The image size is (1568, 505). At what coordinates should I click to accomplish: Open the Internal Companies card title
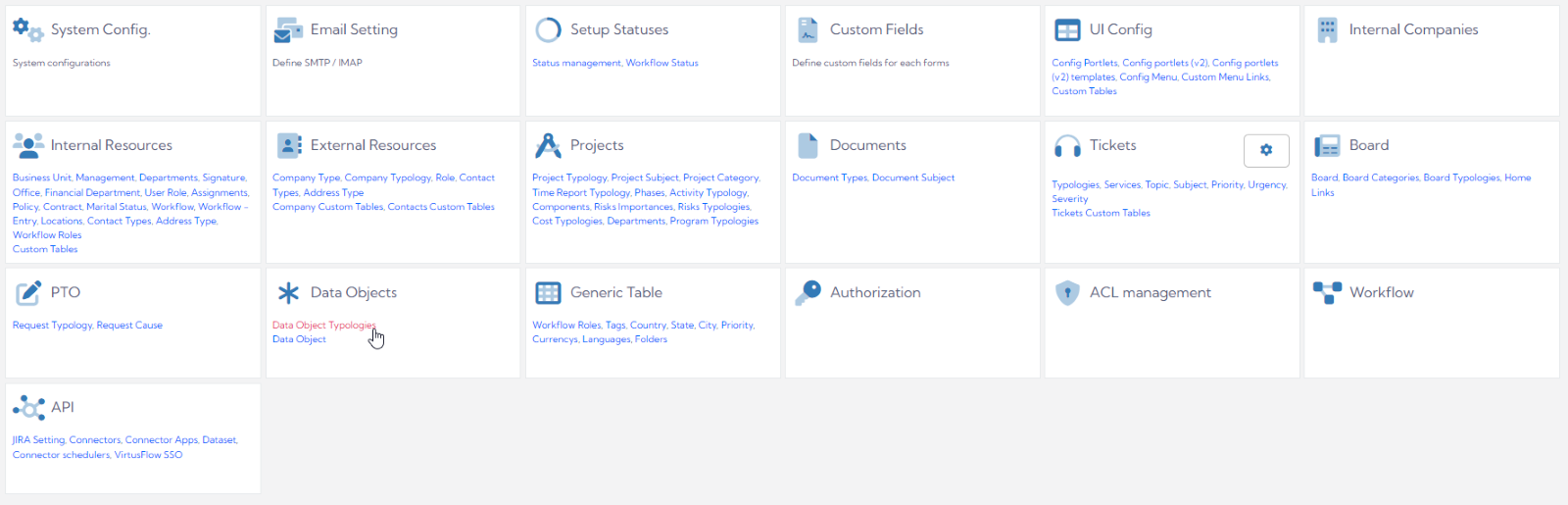pyautogui.click(x=1413, y=29)
